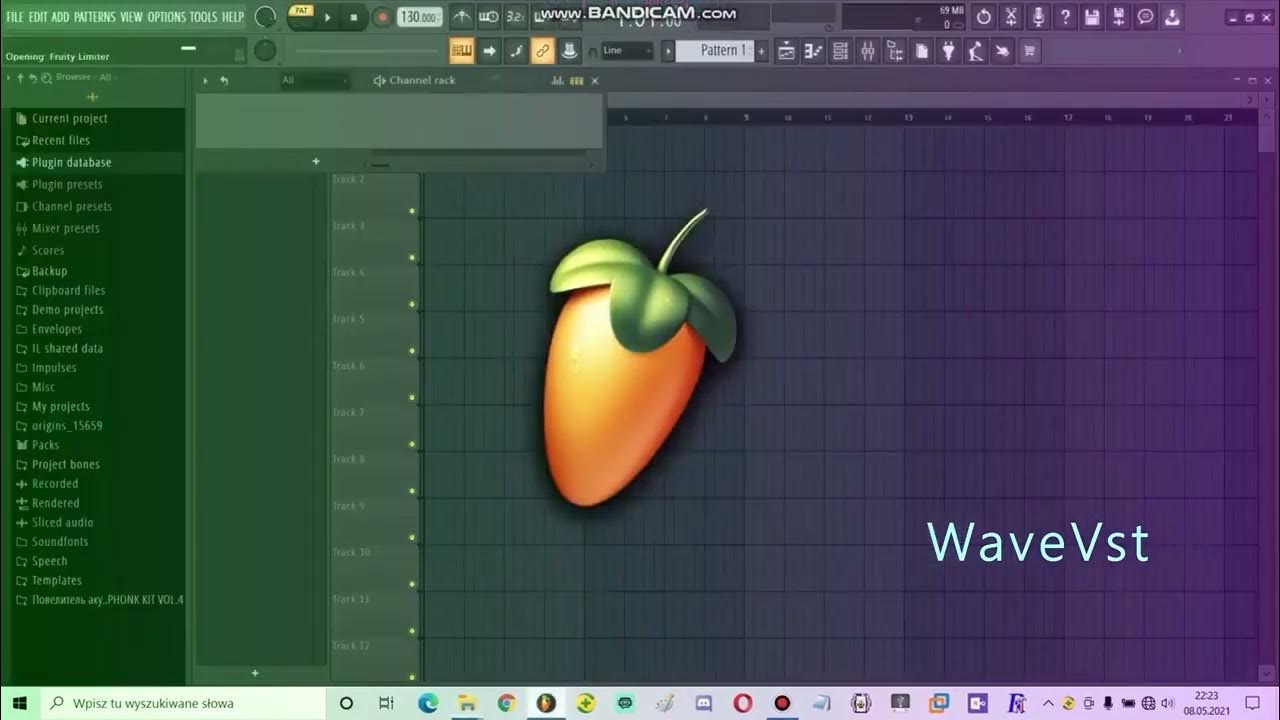The image size is (1280, 720).
Task: Open audio editor scissors icon
Action: (x=1011, y=17)
